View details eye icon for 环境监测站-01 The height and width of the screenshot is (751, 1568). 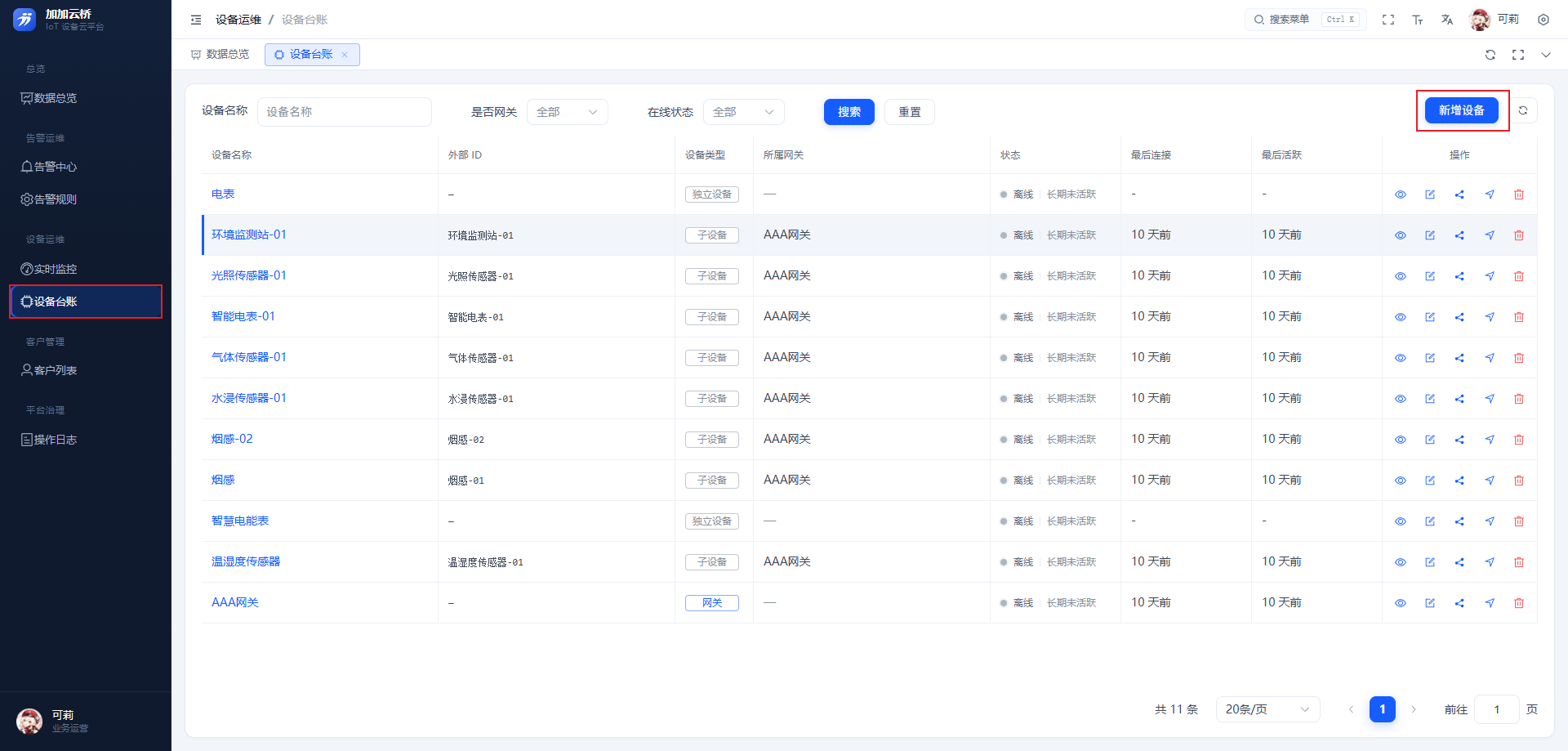1401,235
